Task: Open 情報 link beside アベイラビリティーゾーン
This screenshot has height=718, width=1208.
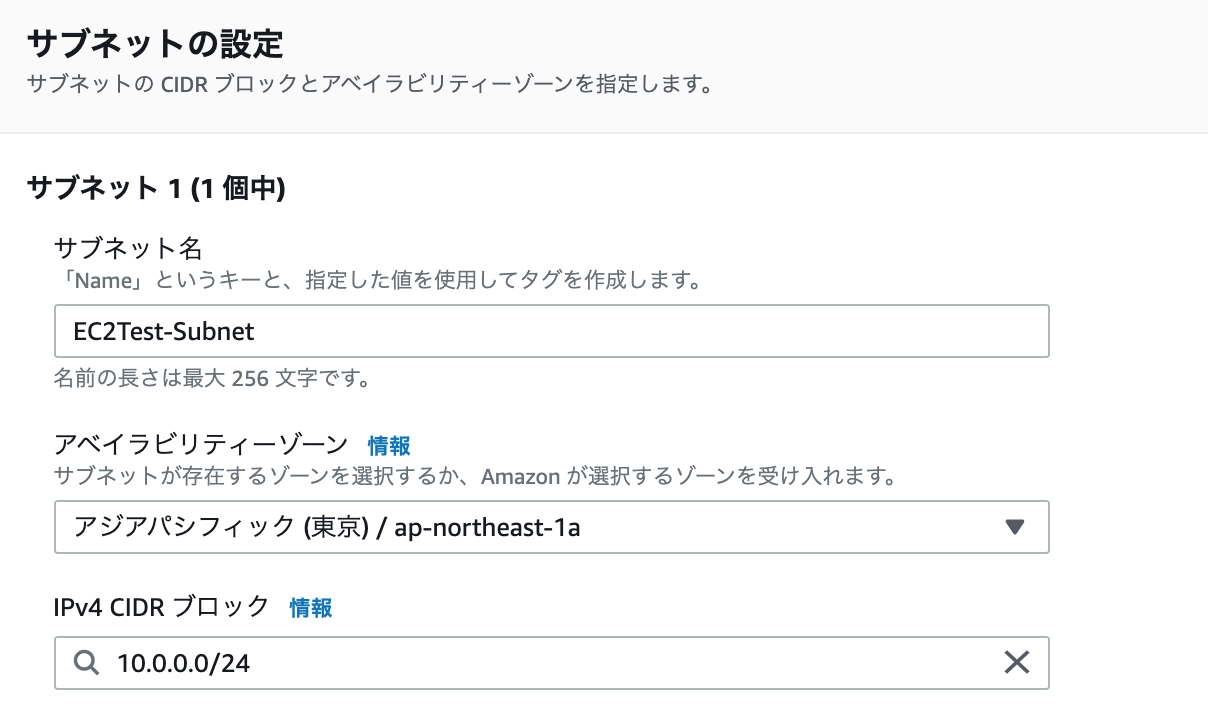Action: [x=389, y=445]
